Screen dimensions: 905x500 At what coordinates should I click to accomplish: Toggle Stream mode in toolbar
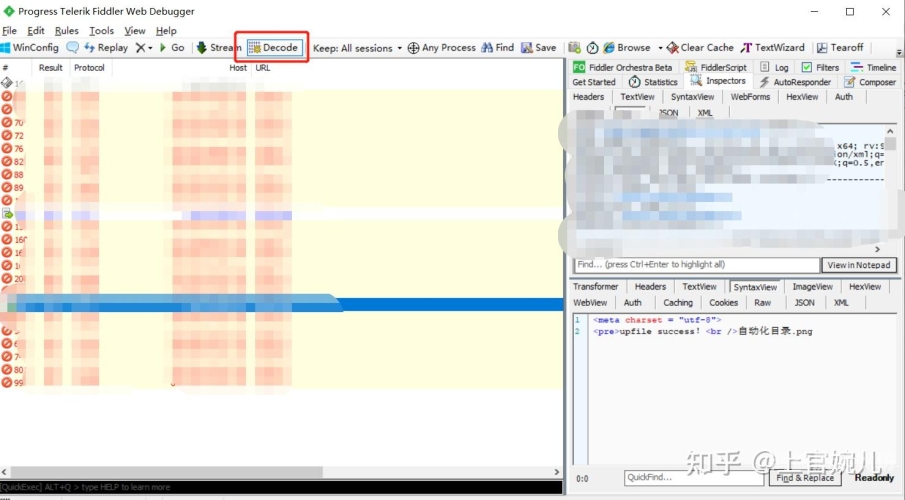[x=218, y=47]
